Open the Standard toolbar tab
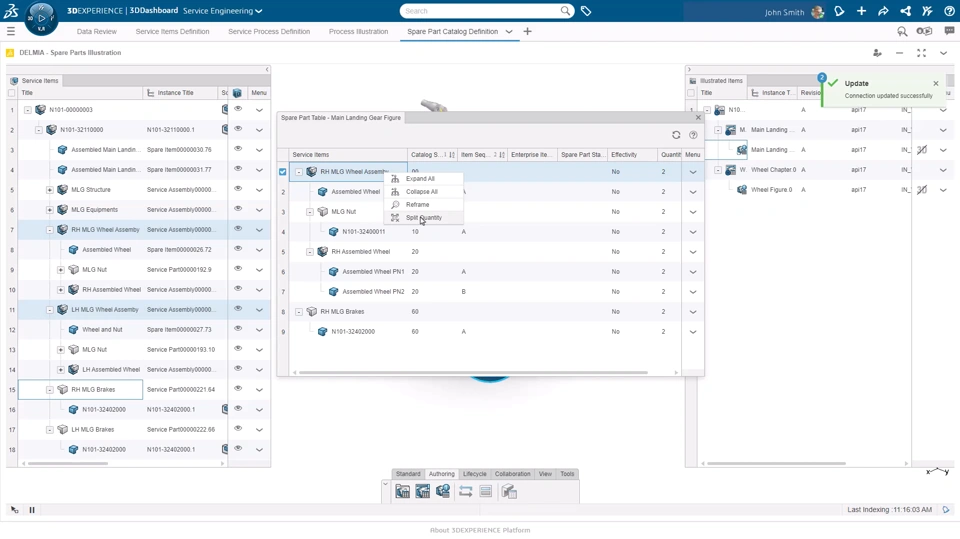This screenshot has width=960, height=539. [408, 474]
